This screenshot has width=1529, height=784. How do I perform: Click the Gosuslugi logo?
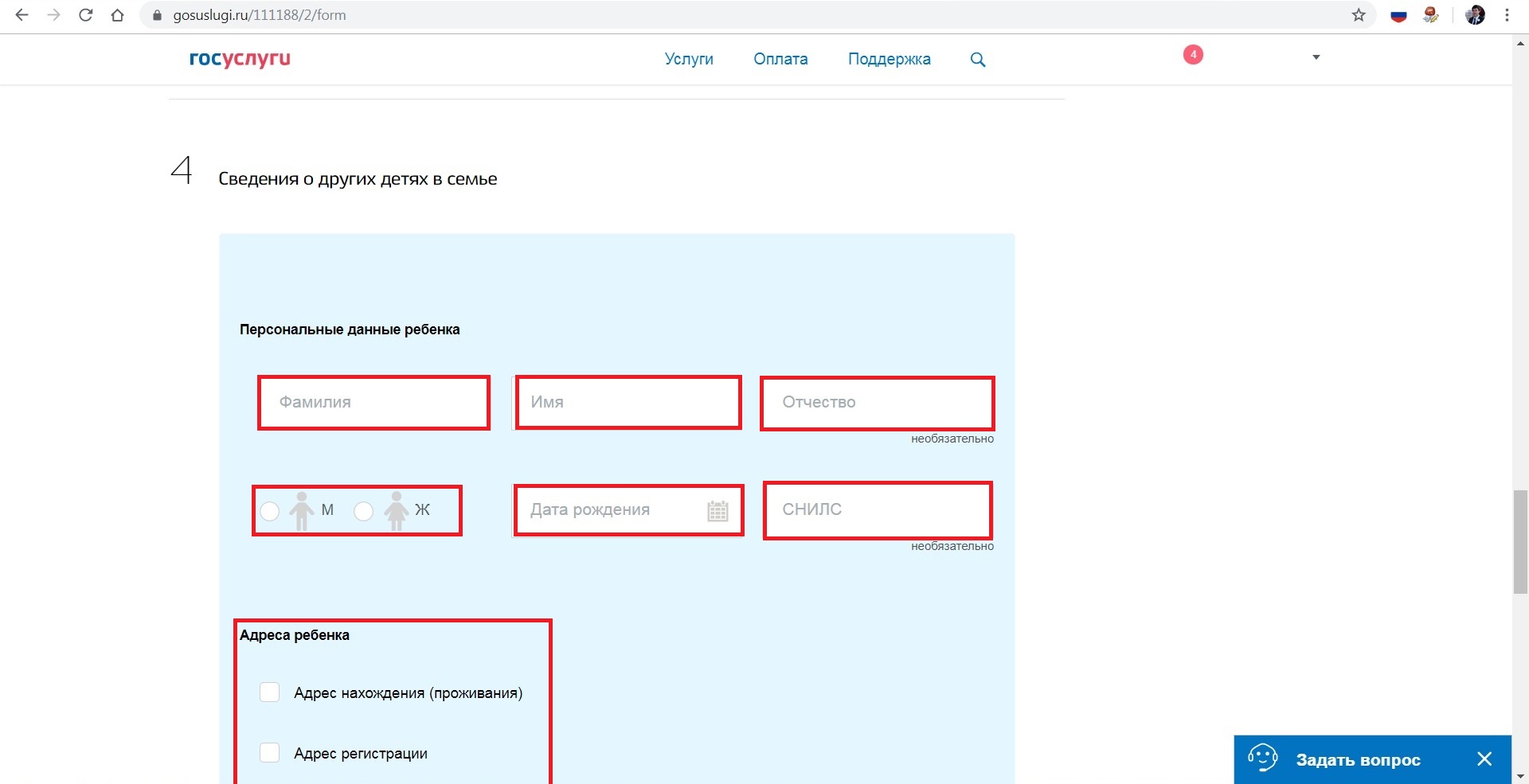[240, 59]
